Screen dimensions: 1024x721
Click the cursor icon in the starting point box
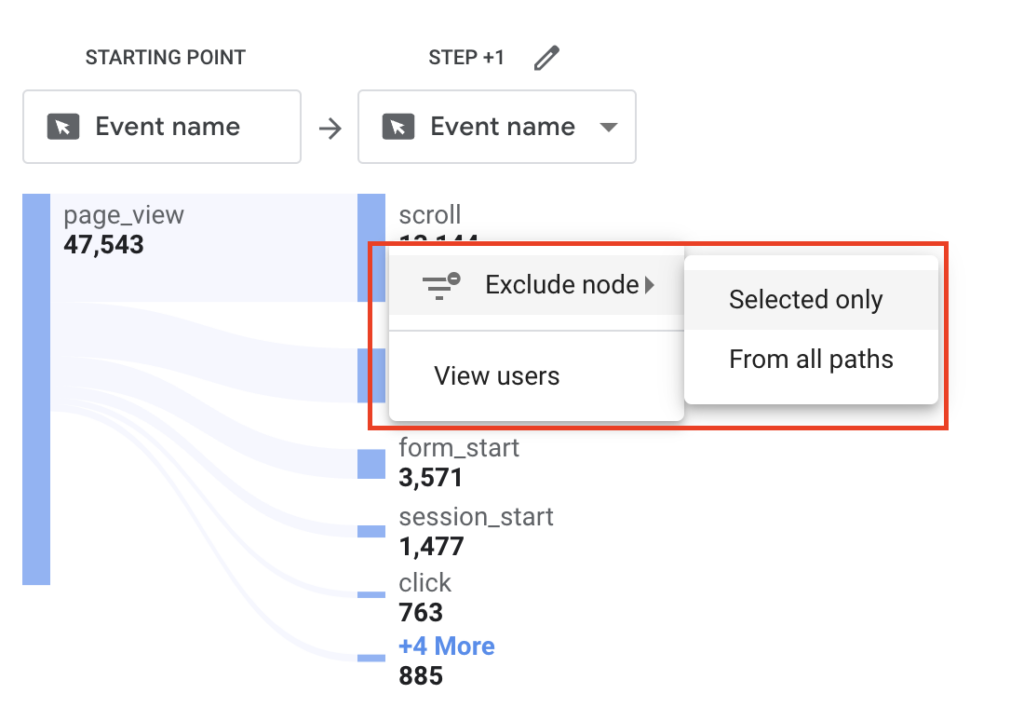point(63,127)
